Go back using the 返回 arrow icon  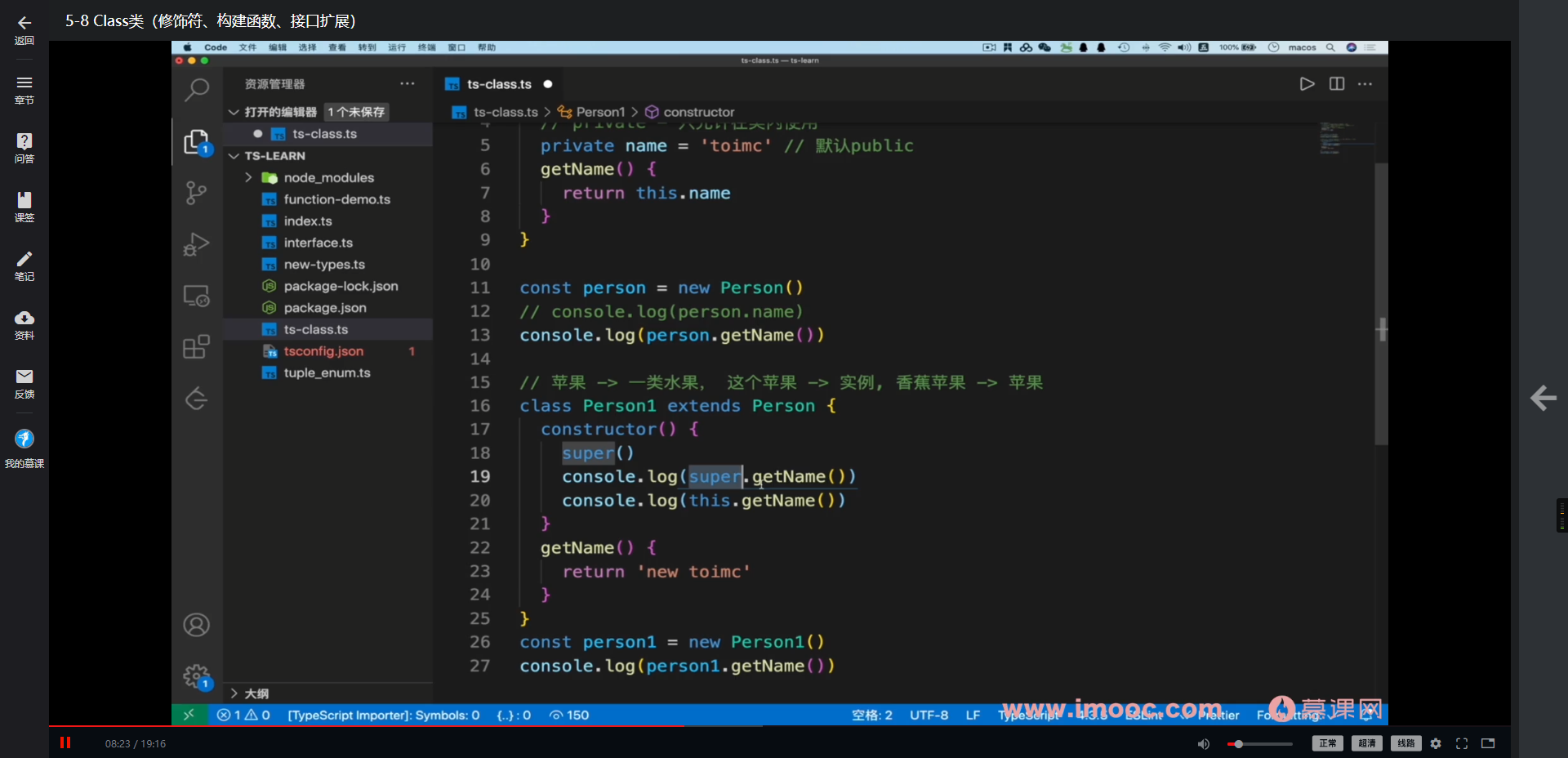coord(24,23)
